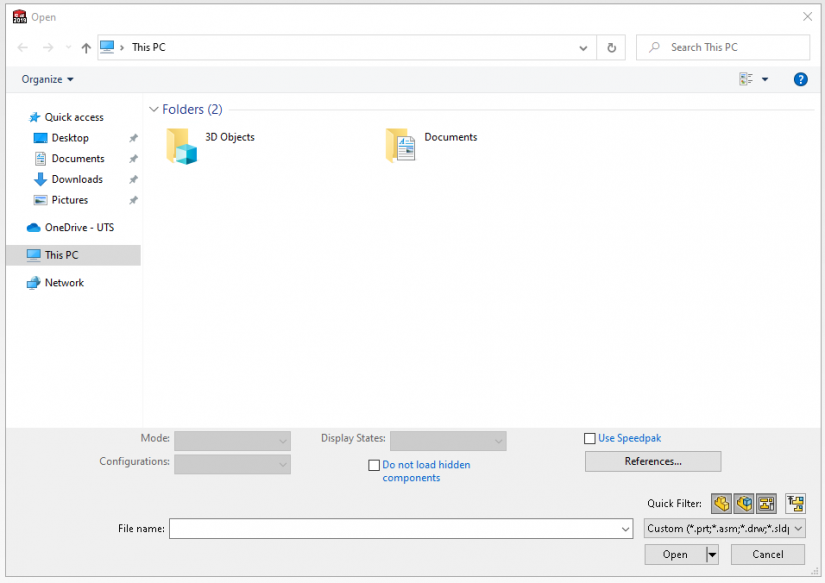Select This PC in navigation pane
This screenshot has height=583, width=825.
pos(74,255)
